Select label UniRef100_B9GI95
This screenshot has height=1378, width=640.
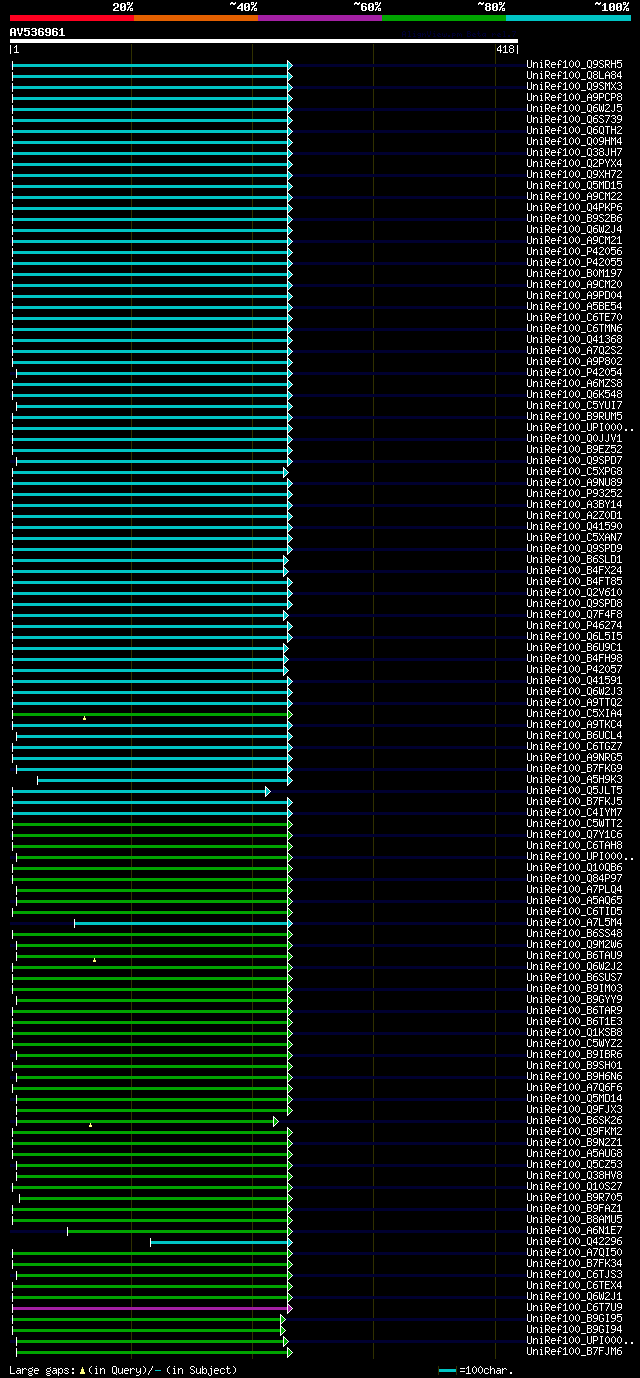pyautogui.click(x=574, y=1318)
